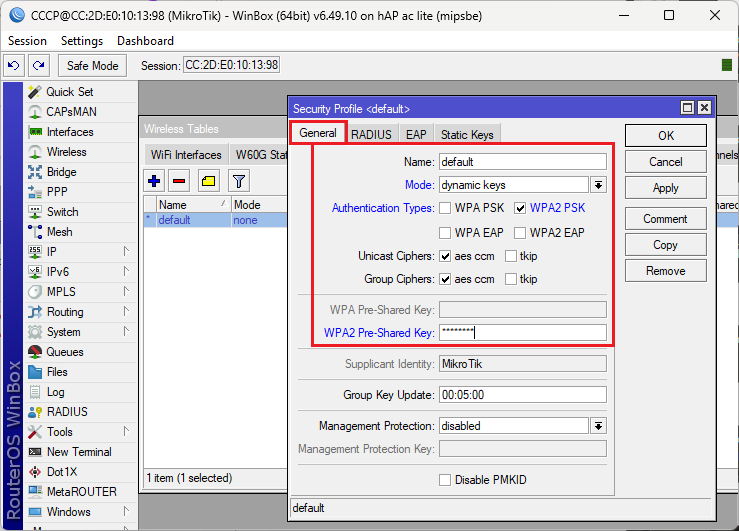Switch to the Static Keys tab
Viewport: 739px width, 531px height.
click(x=467, y=134)
